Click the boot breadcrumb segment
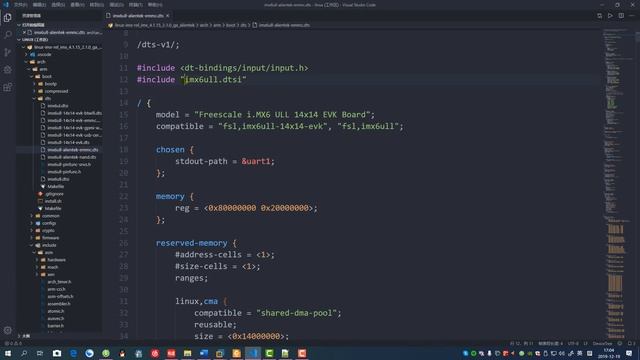 point(231,25)
